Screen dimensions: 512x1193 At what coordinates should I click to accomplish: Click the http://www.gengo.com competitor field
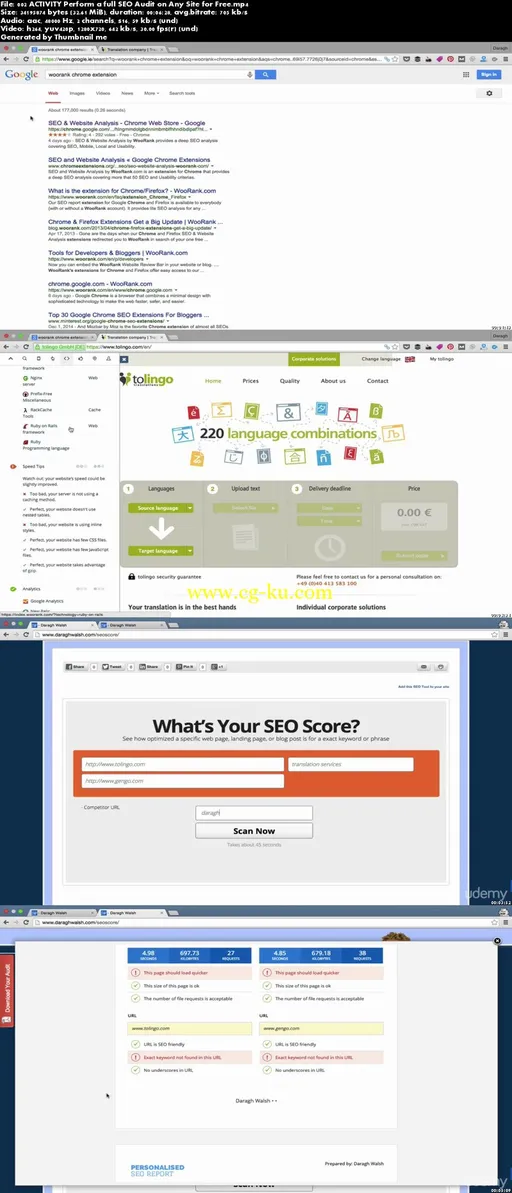[183, 781]
